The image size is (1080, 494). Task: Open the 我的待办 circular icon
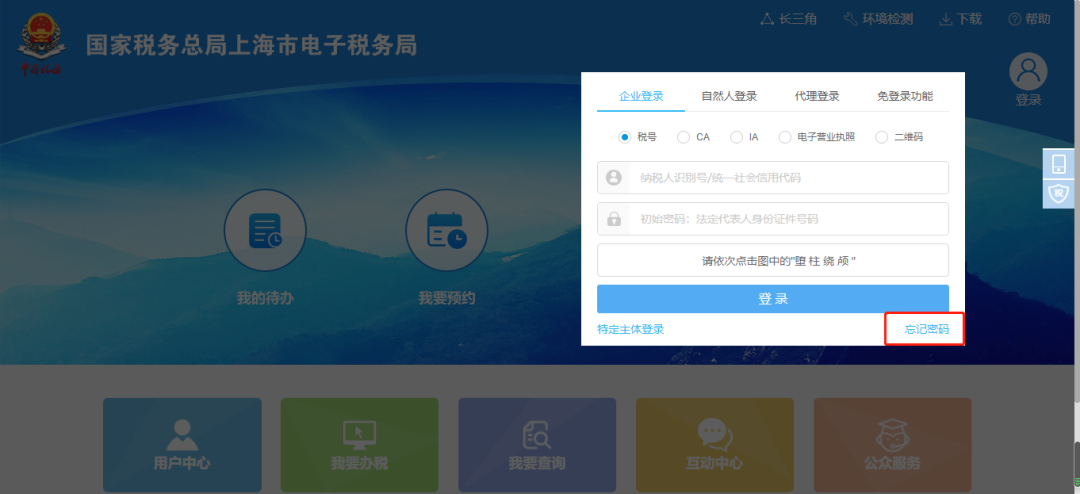click(x=265, y=231)
